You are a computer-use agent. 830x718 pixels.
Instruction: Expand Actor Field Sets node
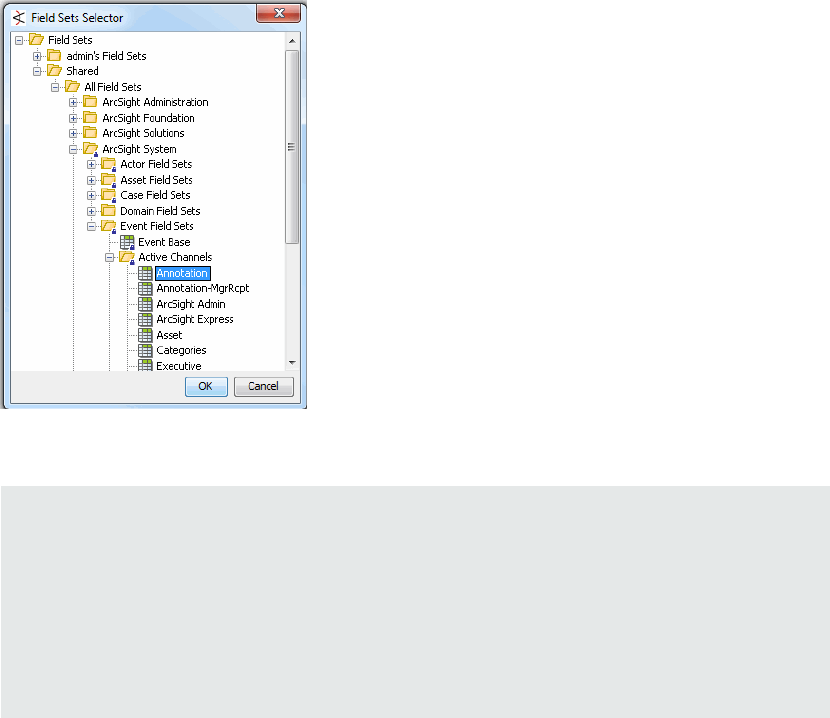[91, 165]
